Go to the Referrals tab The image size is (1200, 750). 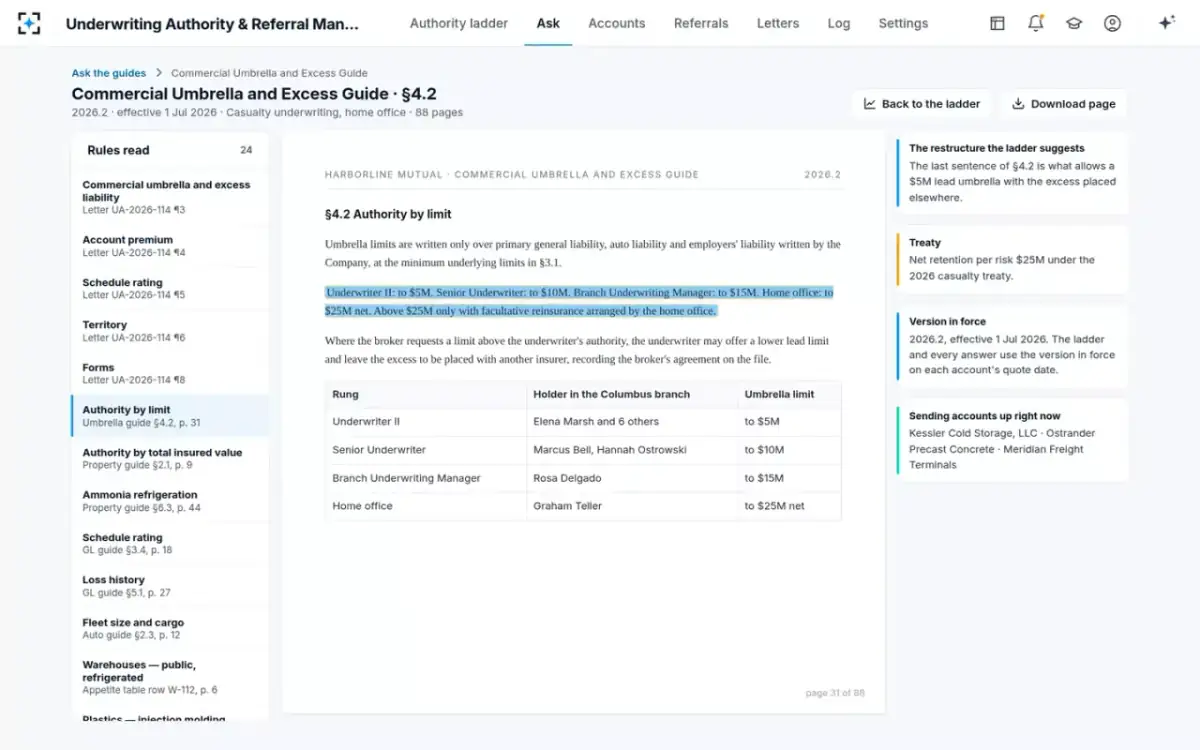pos(701,23)
